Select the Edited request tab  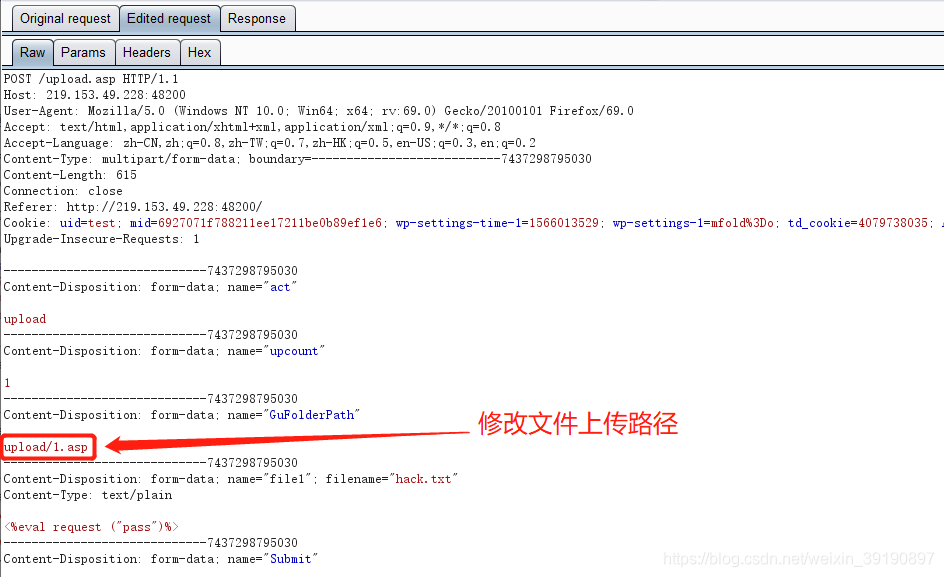pos(169,19)
